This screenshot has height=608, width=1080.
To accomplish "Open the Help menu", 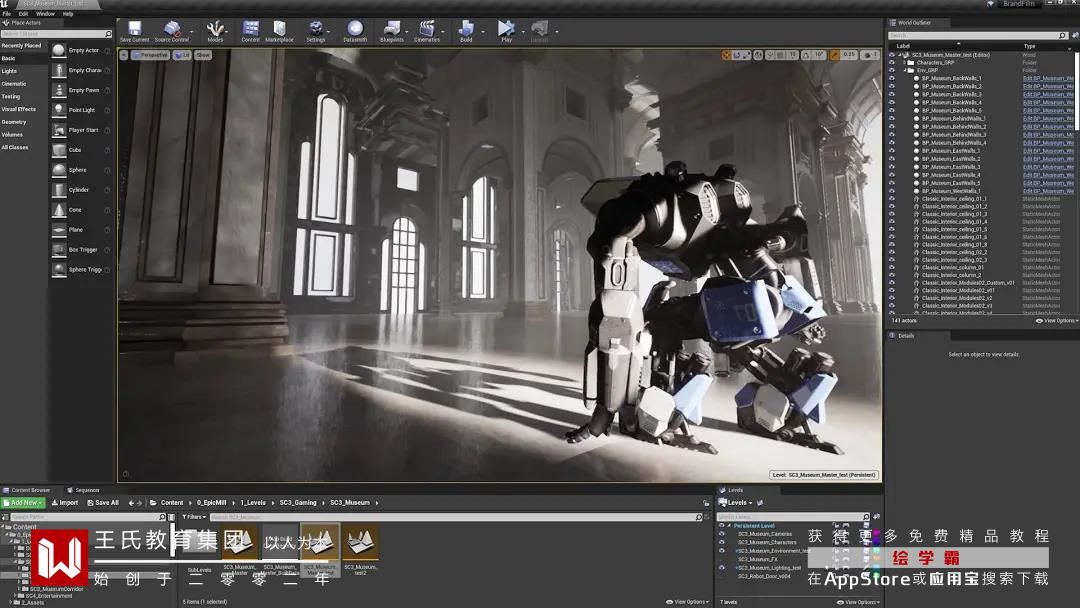I will 68,14.
